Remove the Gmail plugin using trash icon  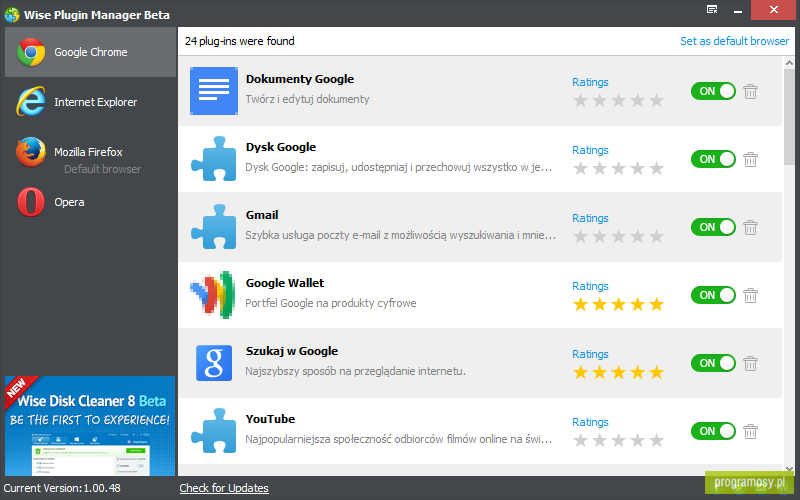[750, 227]
